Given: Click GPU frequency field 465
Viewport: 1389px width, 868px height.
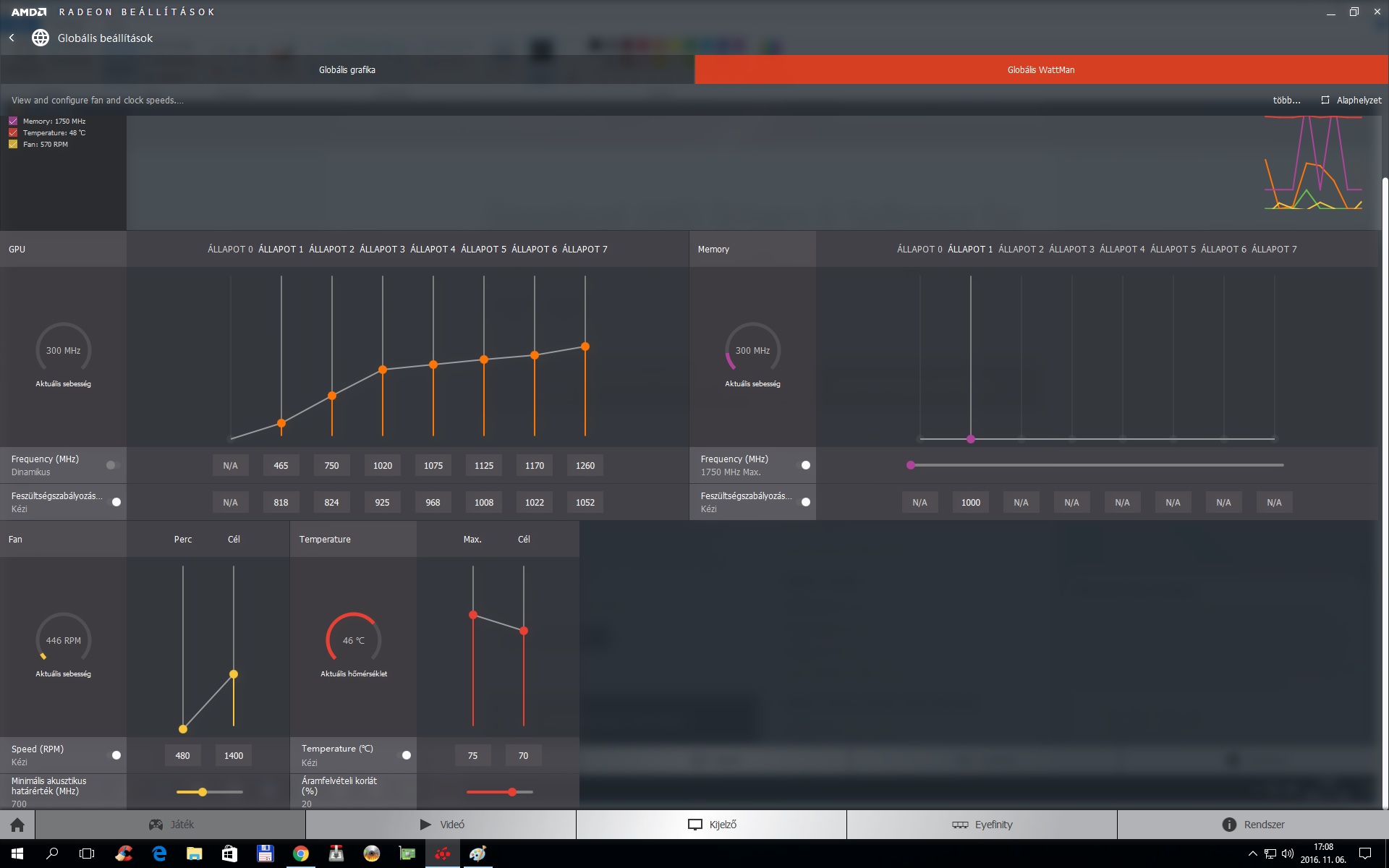Looking at the screenshot, I should pyautogui.click(x=281, y=466).
